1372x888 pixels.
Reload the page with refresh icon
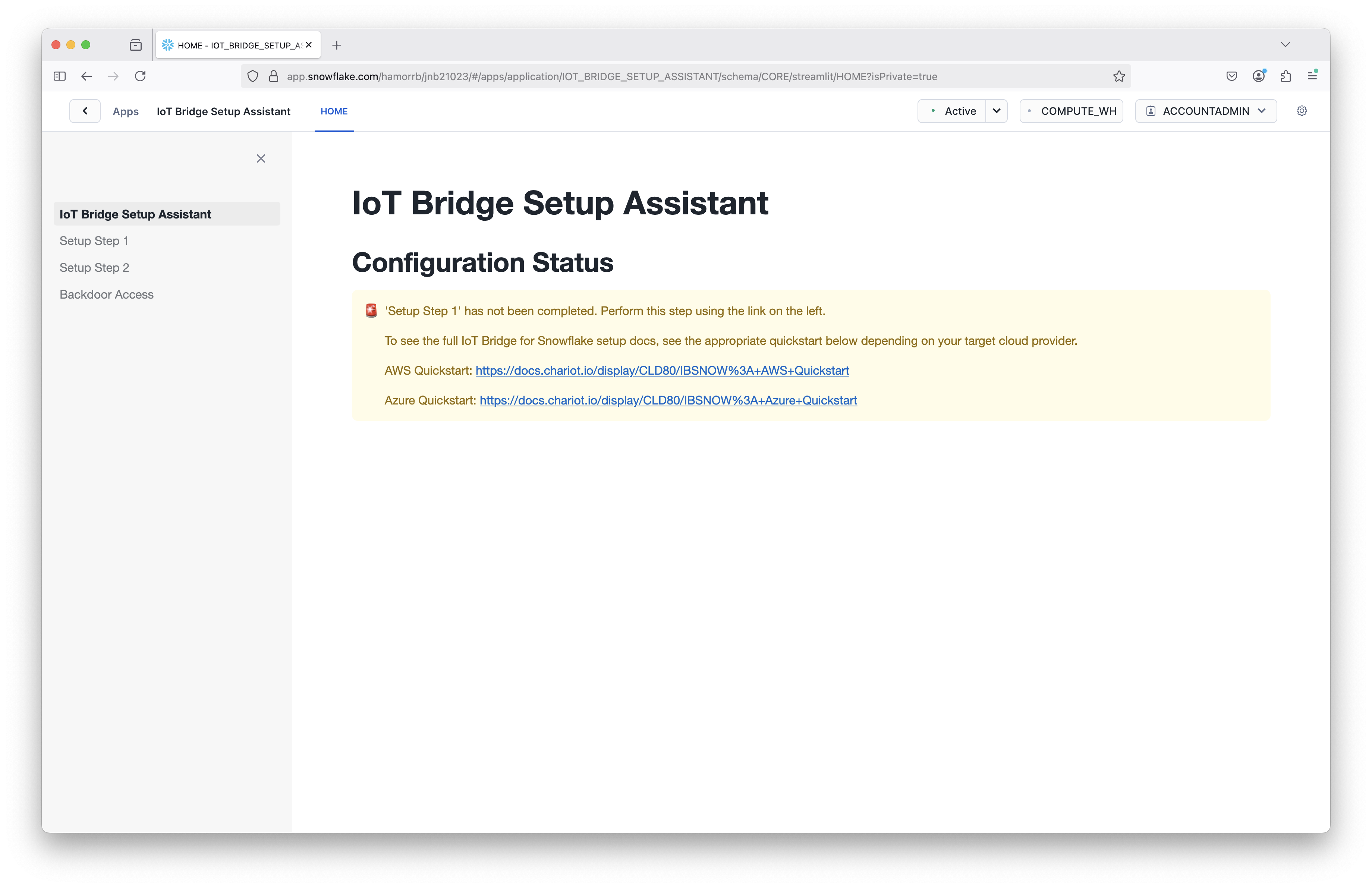[140, 76]
